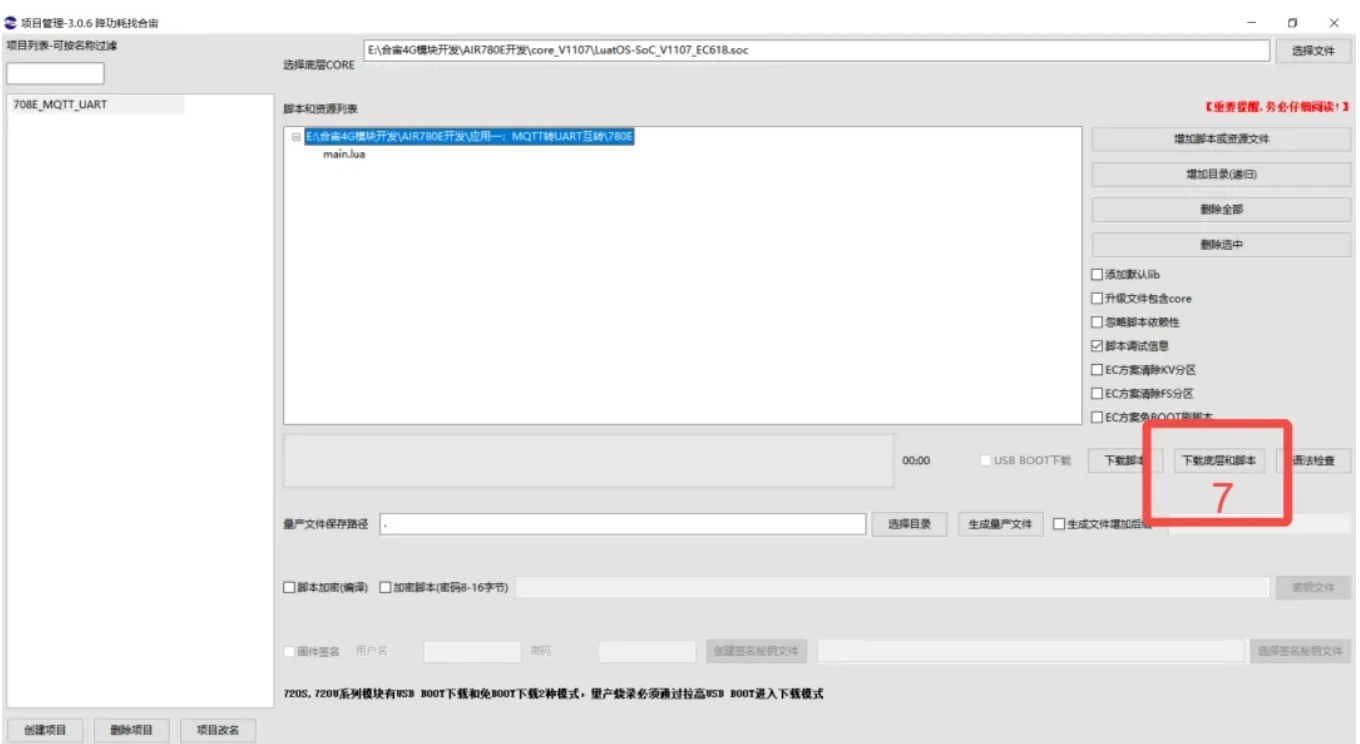Uncheck 脚本调试信息 checkbox
Image resolution: width=1360 pixels, height=744 pixels.
1097,346
